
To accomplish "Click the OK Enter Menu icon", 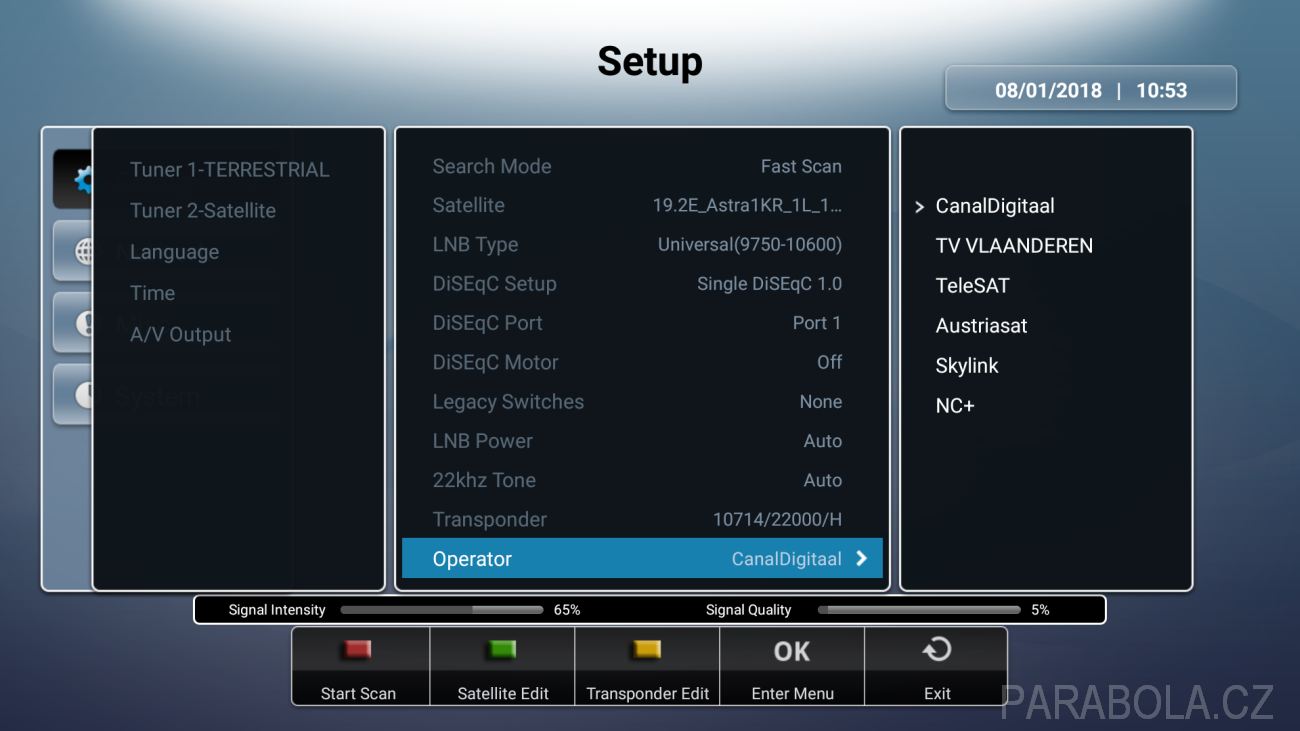I will 792,651.
